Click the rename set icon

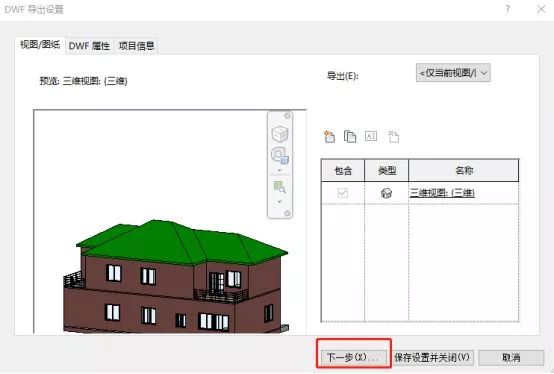point(371,136)
